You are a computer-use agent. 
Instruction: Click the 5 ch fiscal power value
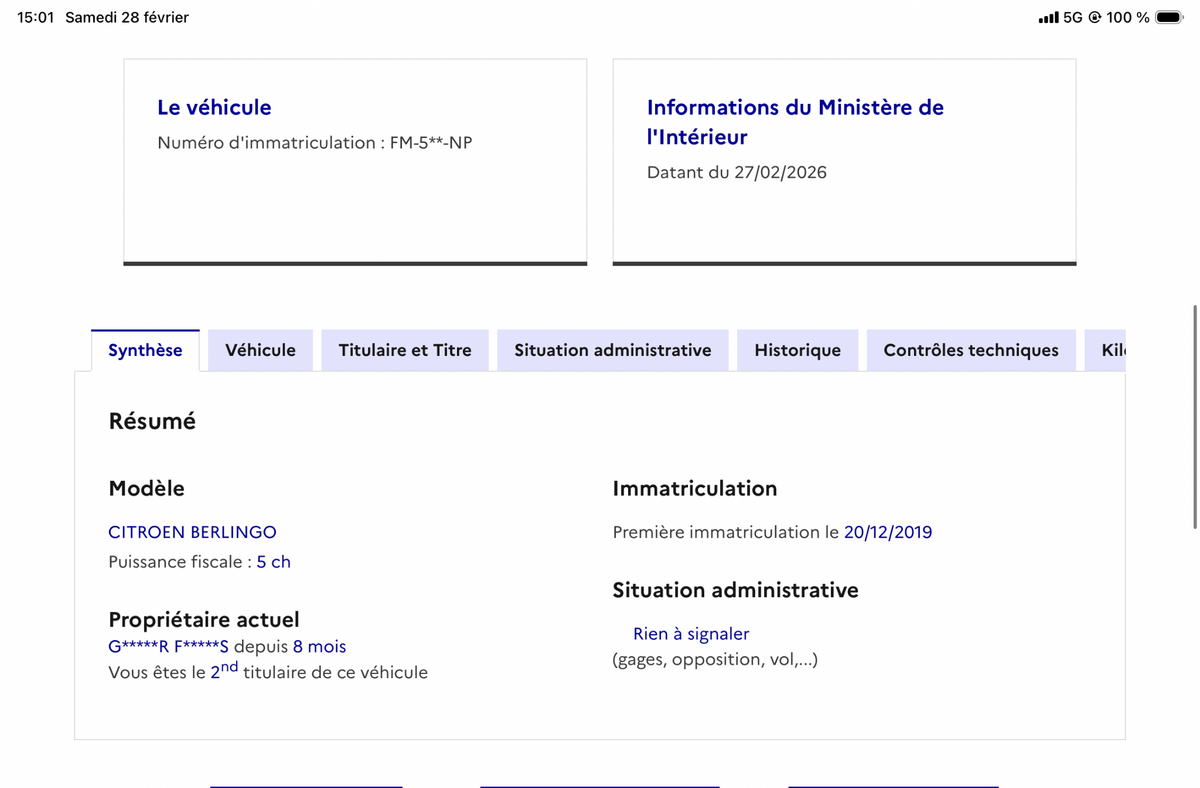pyautogui.click(x=273, y=562)
